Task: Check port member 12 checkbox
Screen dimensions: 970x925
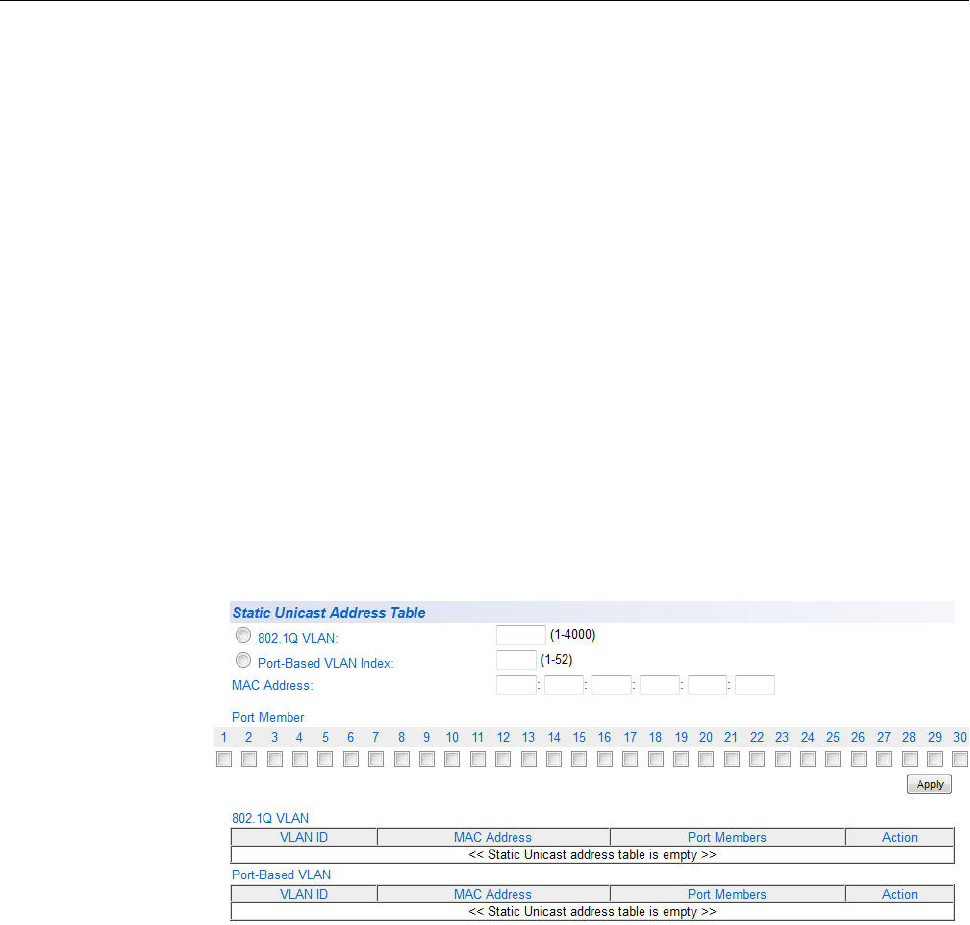Action: (x=503, y=759)
